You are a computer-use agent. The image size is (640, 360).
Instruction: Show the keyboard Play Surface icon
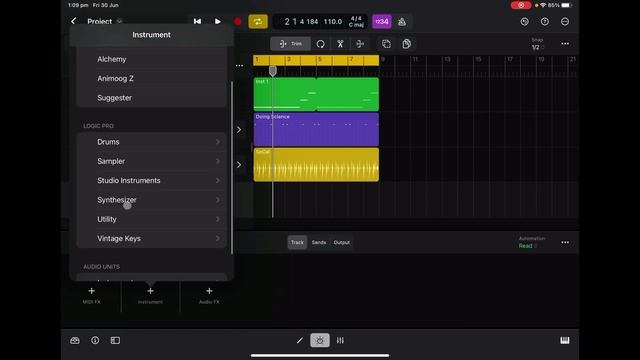pyautogui.click(x=565, y=340)
